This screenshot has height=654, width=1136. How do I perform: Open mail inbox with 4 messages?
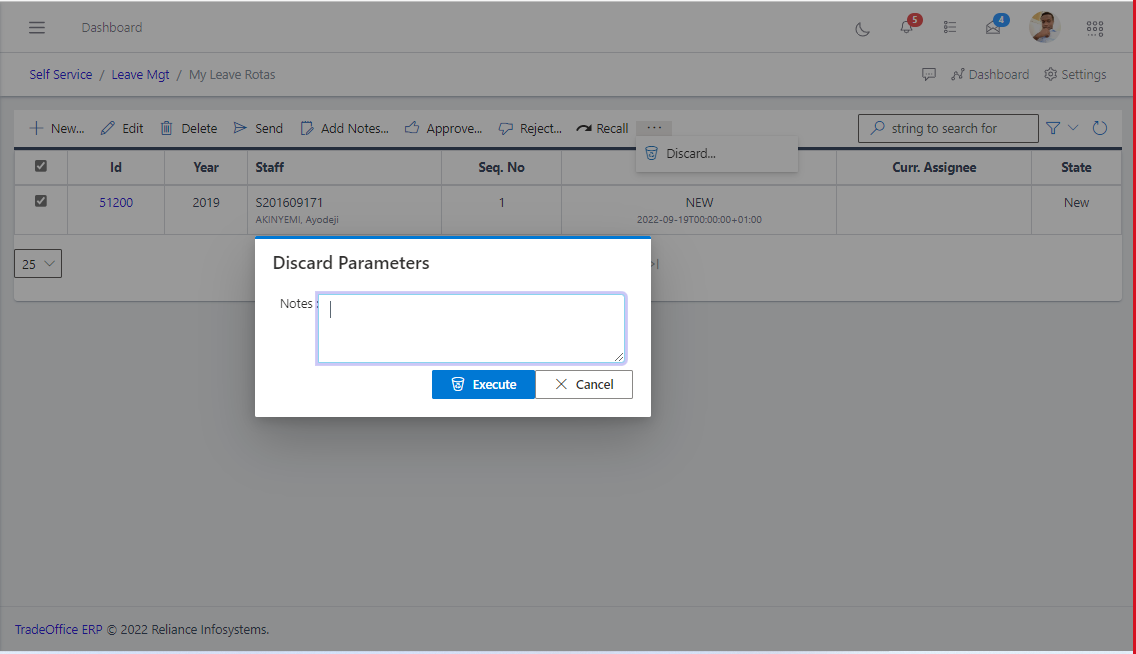click(993, 27)
